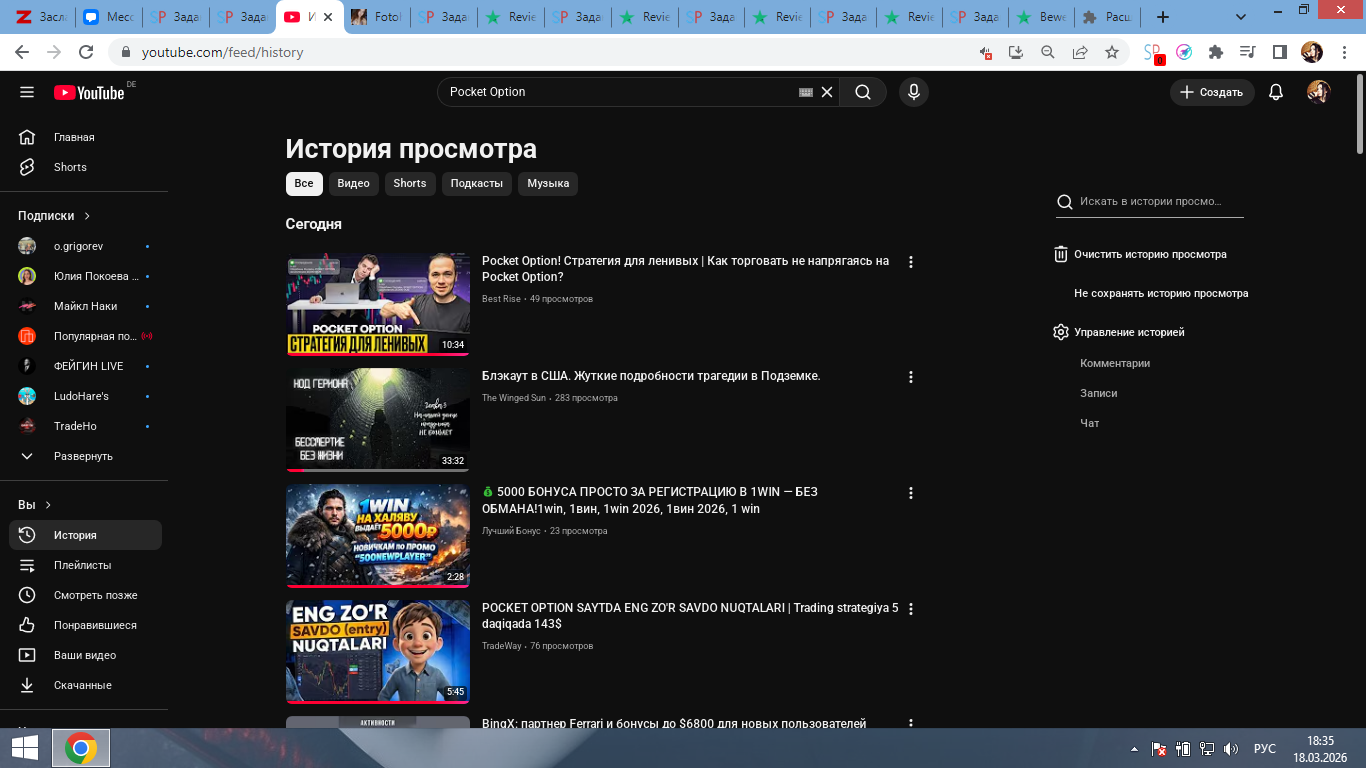Open Понравившиеся in the sidebar
The image size is (1366, 768).
point(85,625)
